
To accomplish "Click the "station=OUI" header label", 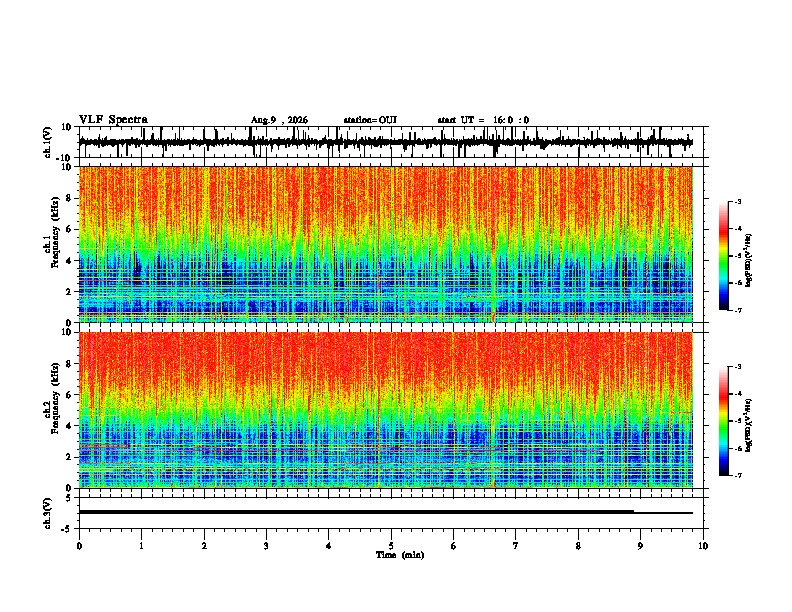I will coord(370,120).
